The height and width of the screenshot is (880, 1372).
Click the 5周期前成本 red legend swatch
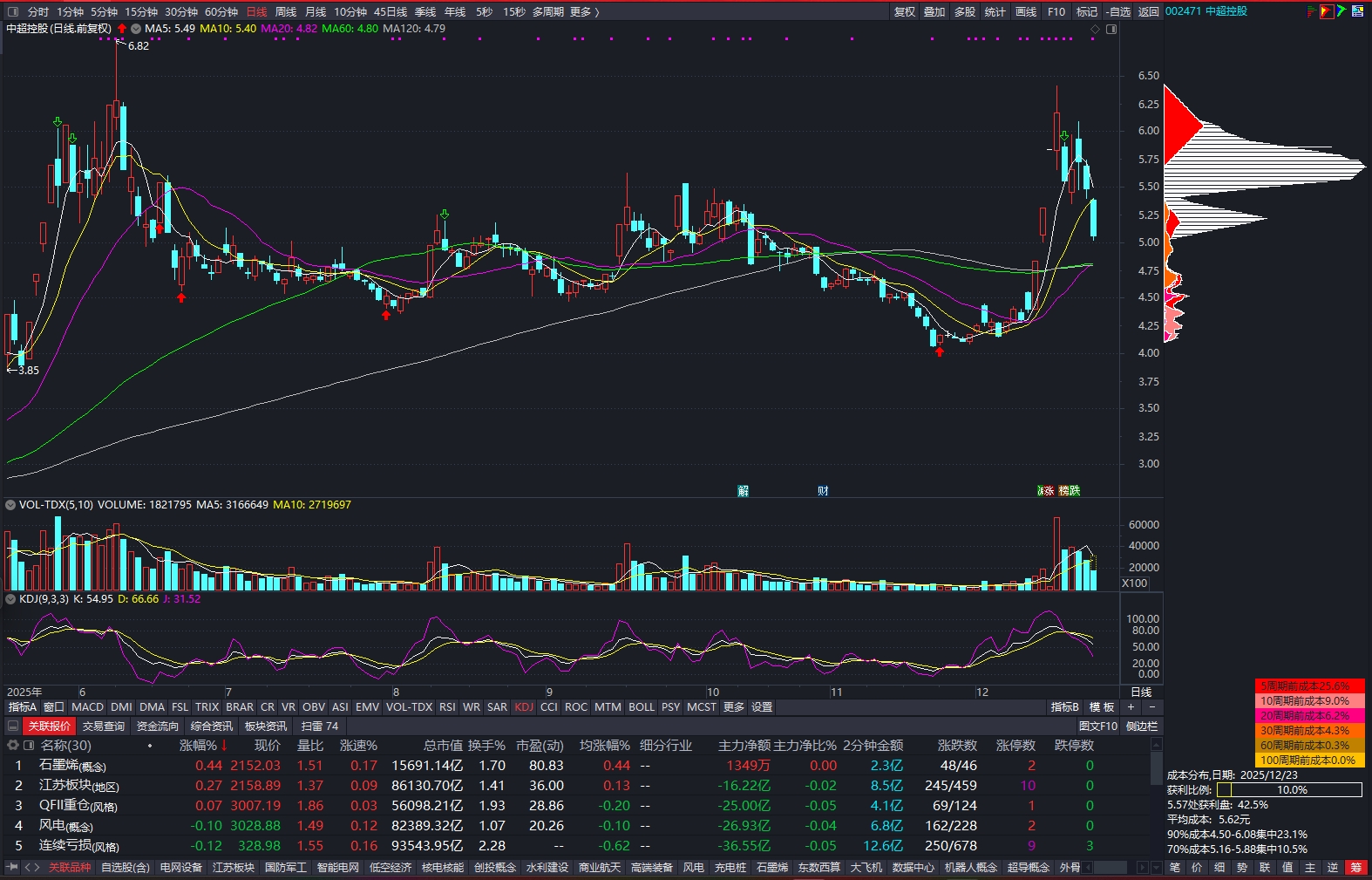(1310, 686)
